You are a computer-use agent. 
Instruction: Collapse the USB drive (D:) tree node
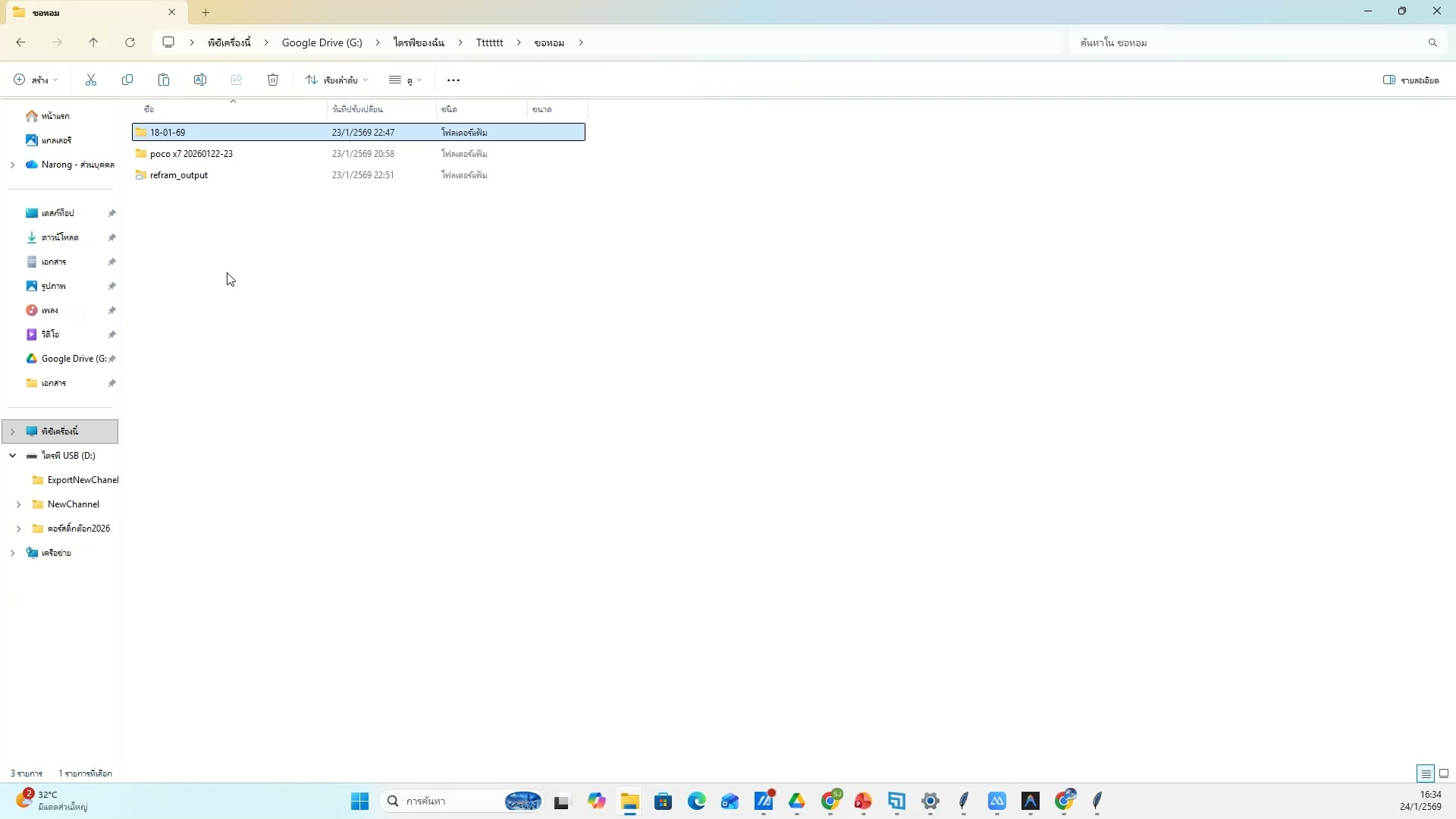[13, 456]
